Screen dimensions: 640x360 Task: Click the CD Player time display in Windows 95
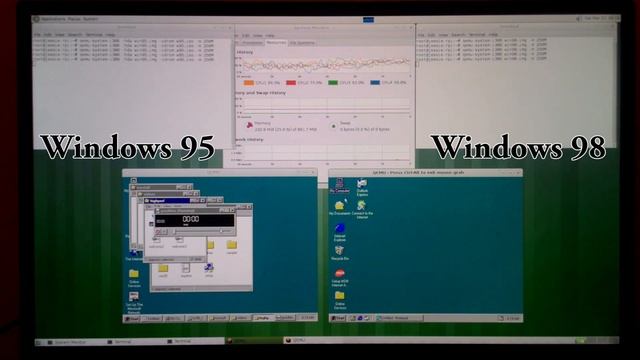195,220
